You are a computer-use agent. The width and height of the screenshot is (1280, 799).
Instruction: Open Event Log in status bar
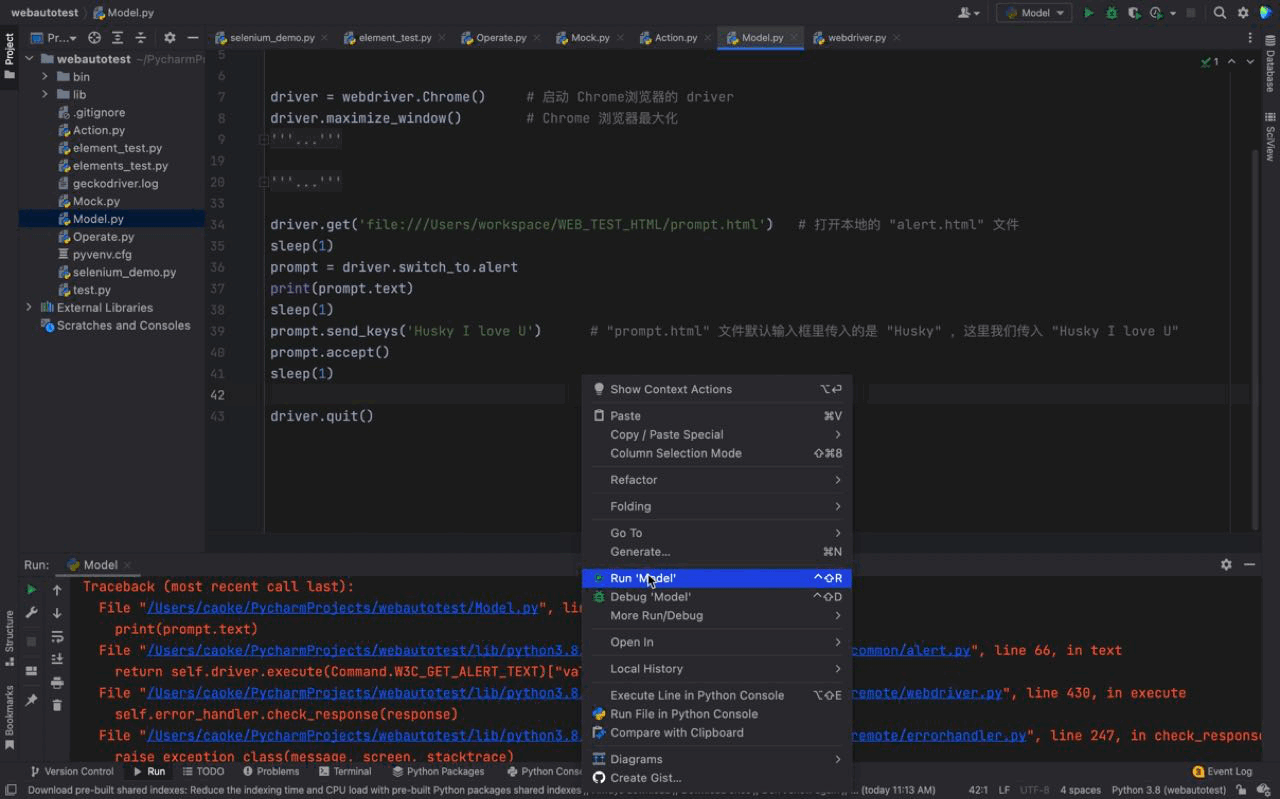click(x=1222, y=771)
